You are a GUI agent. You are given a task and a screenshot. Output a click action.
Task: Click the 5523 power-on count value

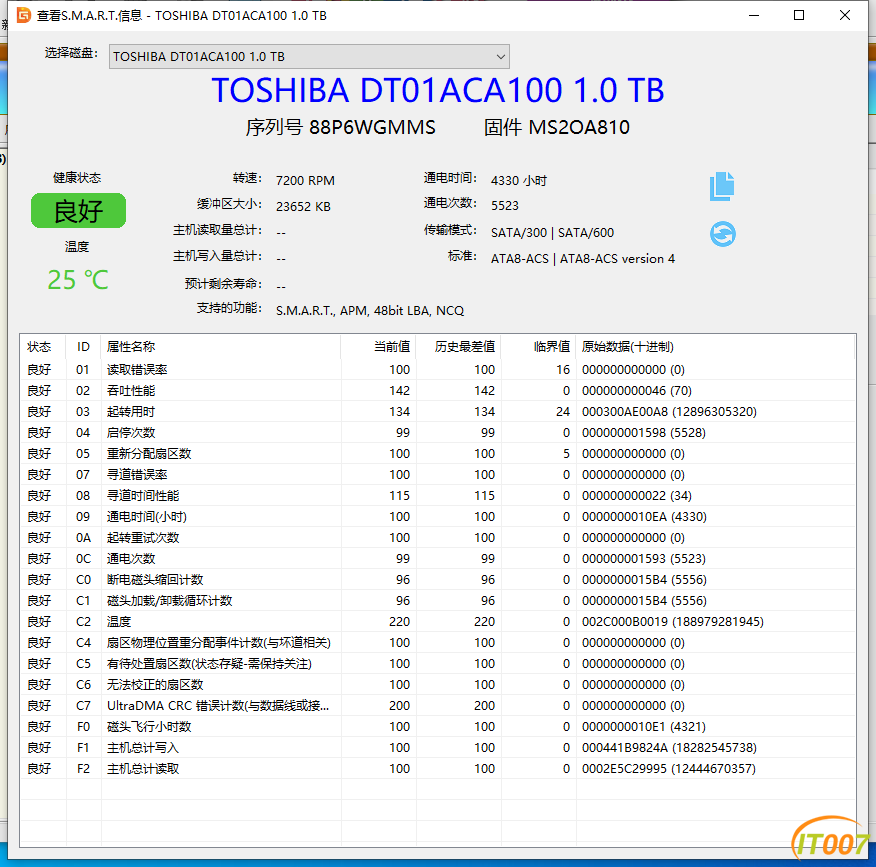[x=504, y=206]
